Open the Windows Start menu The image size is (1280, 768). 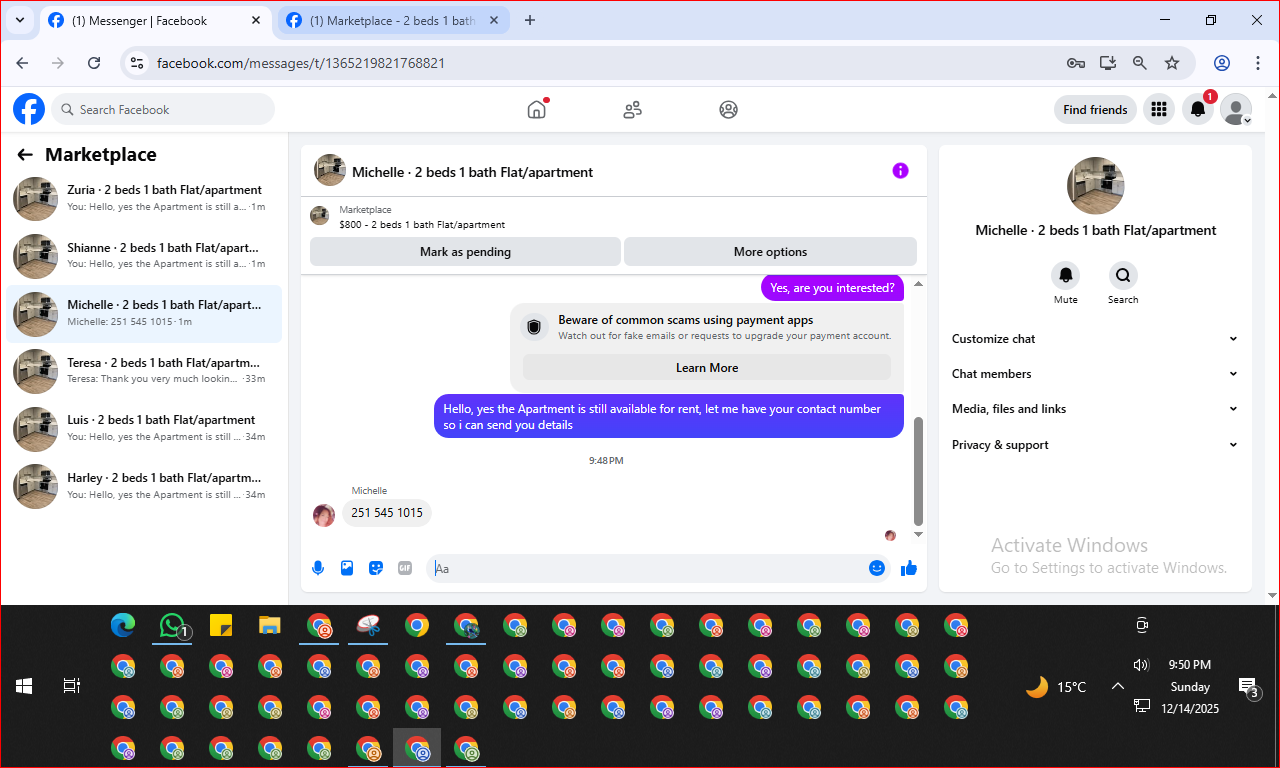(x=24, y=686)
